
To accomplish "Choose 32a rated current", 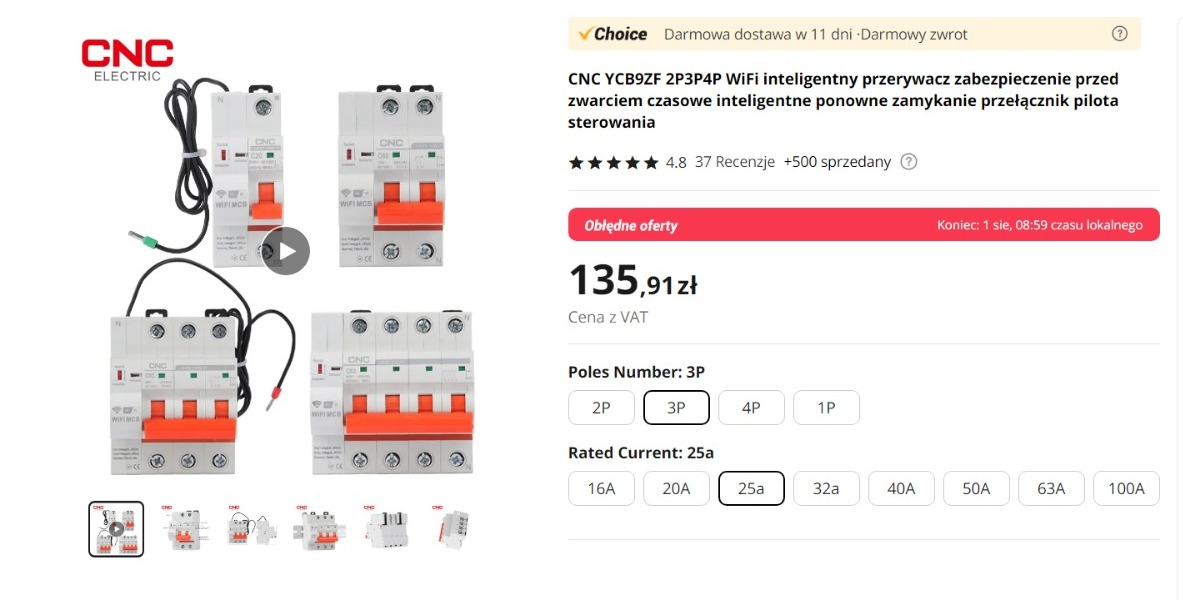I will coord(826,488).
